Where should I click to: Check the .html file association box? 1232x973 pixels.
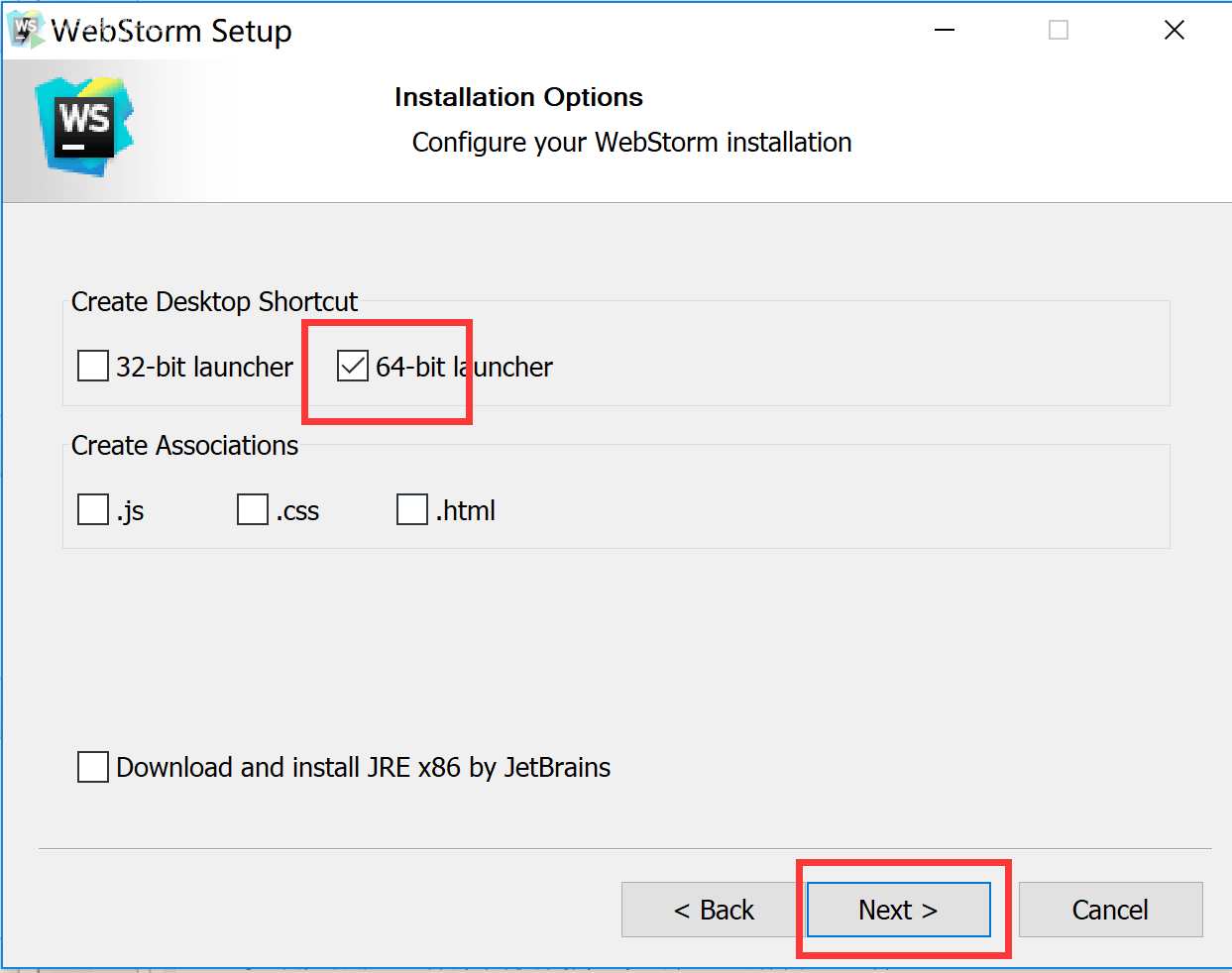412,509
